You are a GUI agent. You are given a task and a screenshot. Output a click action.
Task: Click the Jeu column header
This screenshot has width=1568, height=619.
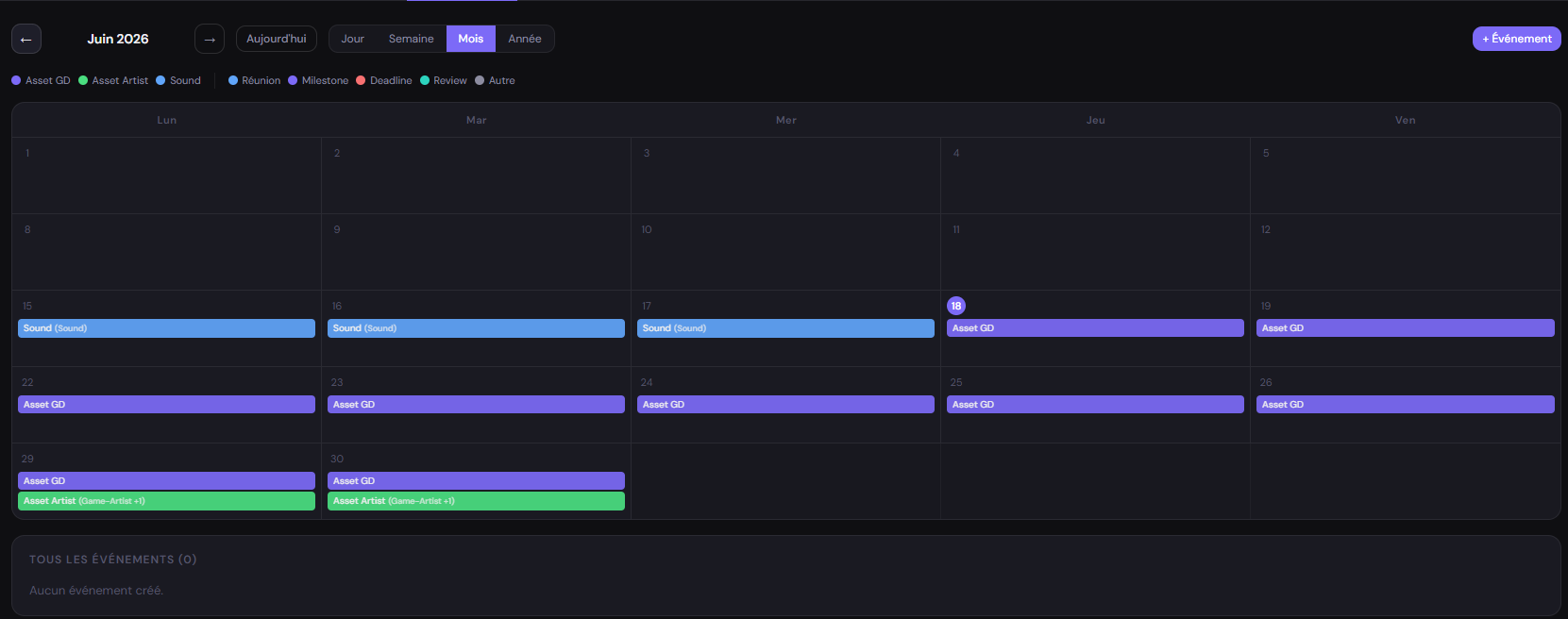pos(1096,120)
